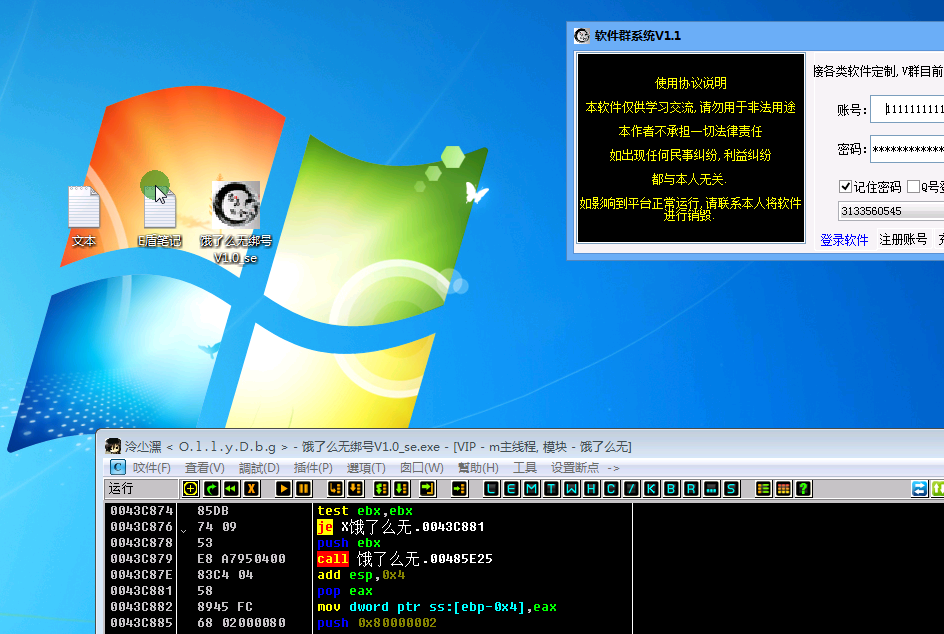This screenshot has height=634, width=944.
Task: Open the Log window with L button
Action: [491, 489]
